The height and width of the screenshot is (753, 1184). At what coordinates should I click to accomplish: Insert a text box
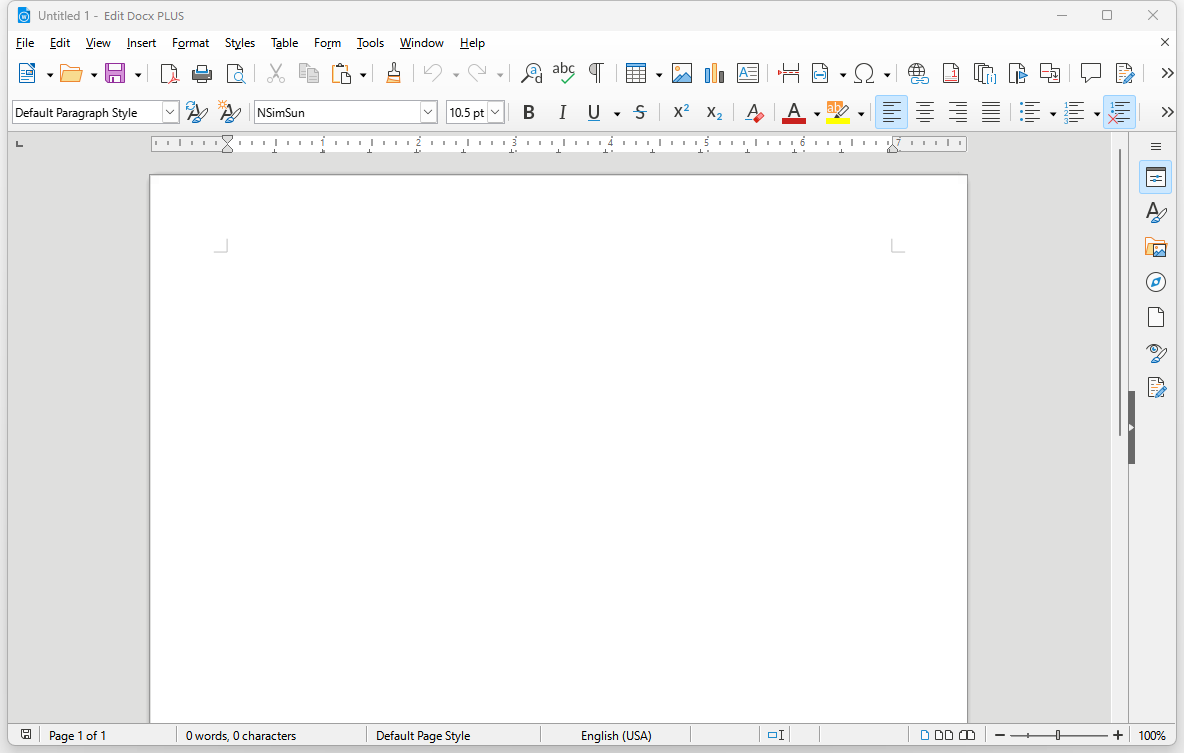748,73
